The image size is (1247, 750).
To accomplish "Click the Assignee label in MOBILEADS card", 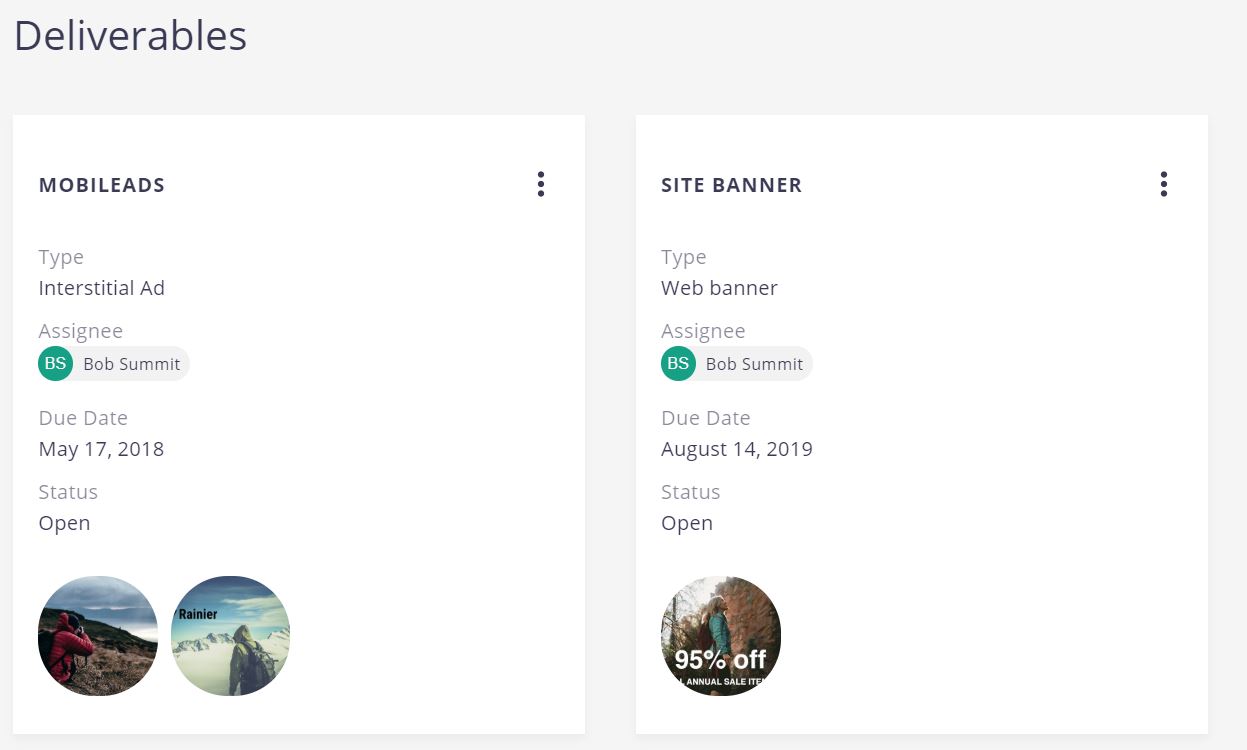I will click(x=80, y=331).
